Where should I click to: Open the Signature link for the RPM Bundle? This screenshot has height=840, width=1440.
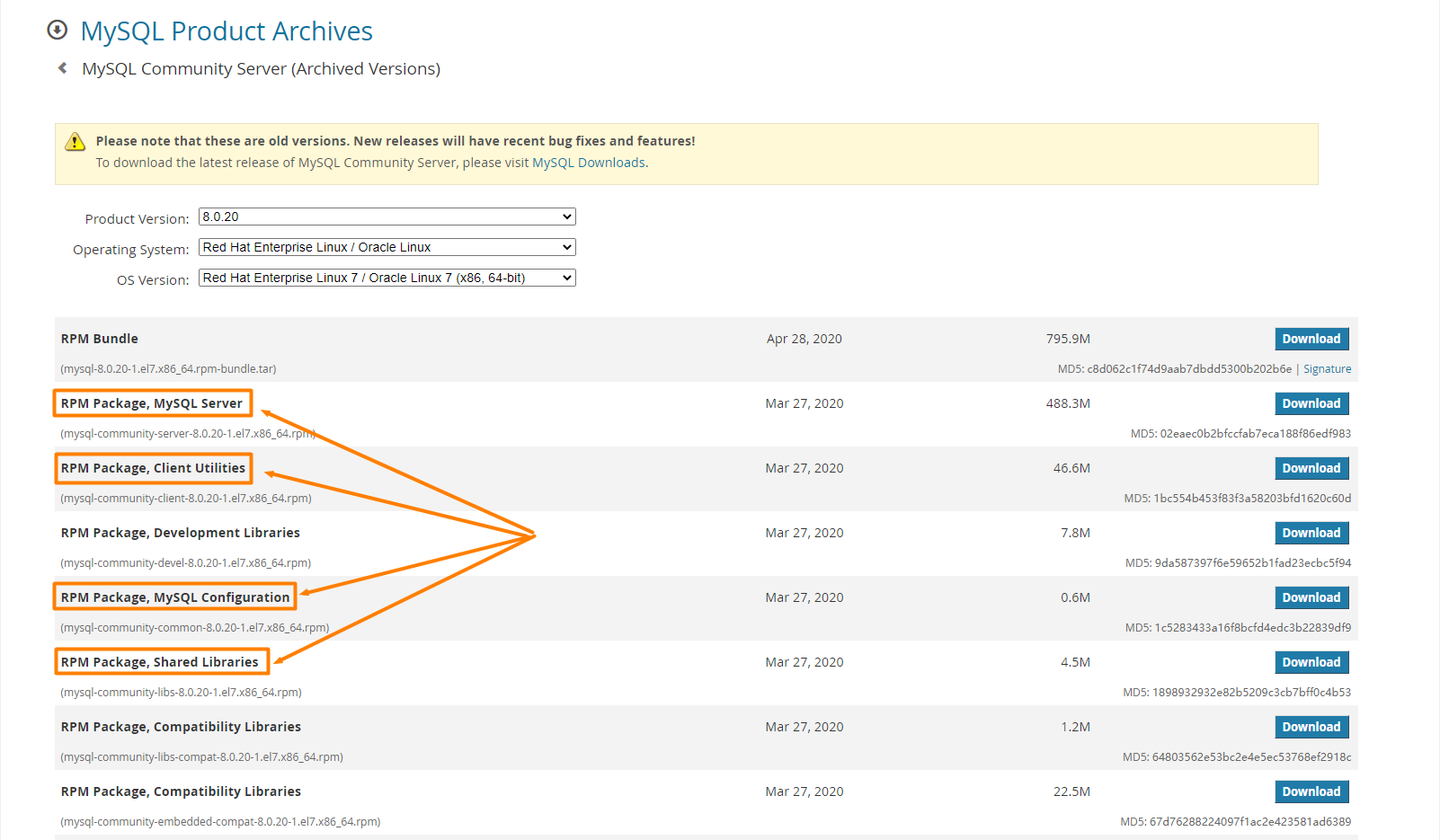(x=1327, y=369)
